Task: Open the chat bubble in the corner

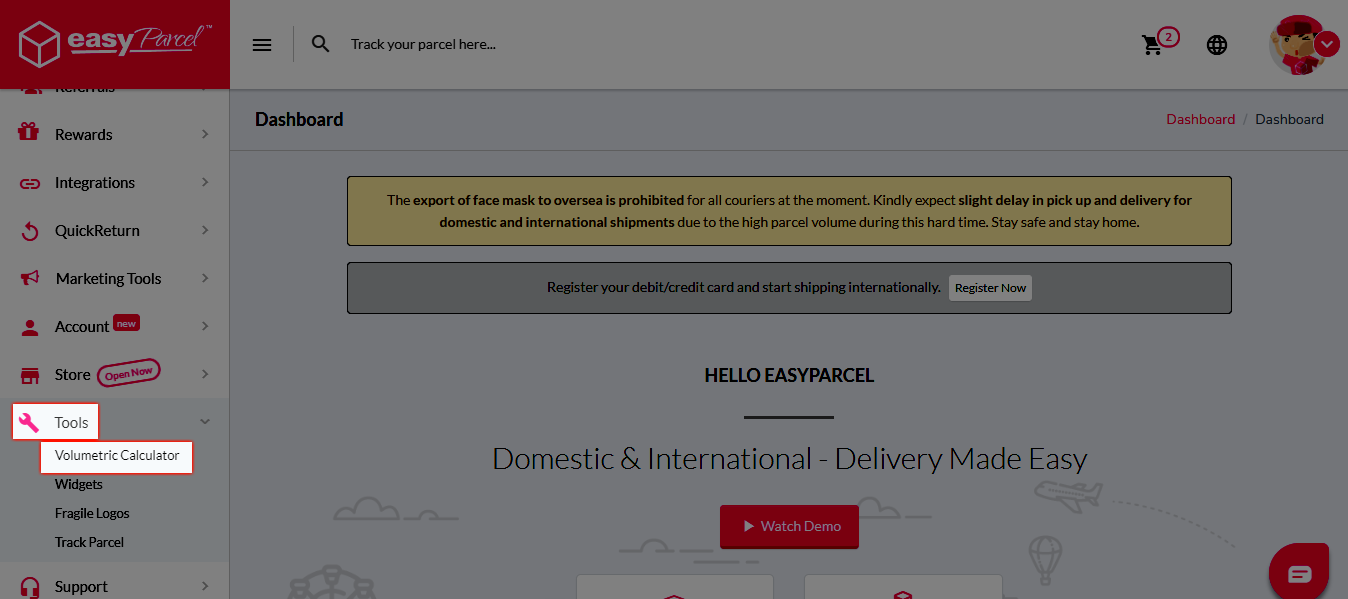Action: 1298,571
